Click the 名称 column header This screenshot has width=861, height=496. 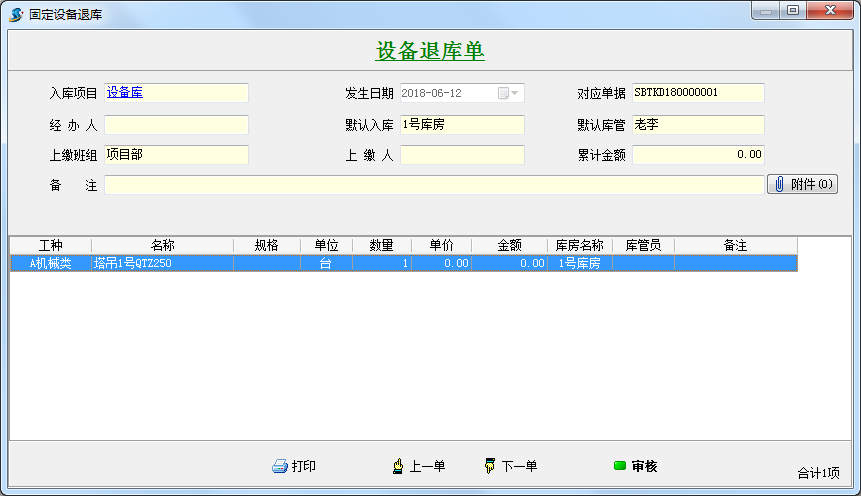[162, 245]
